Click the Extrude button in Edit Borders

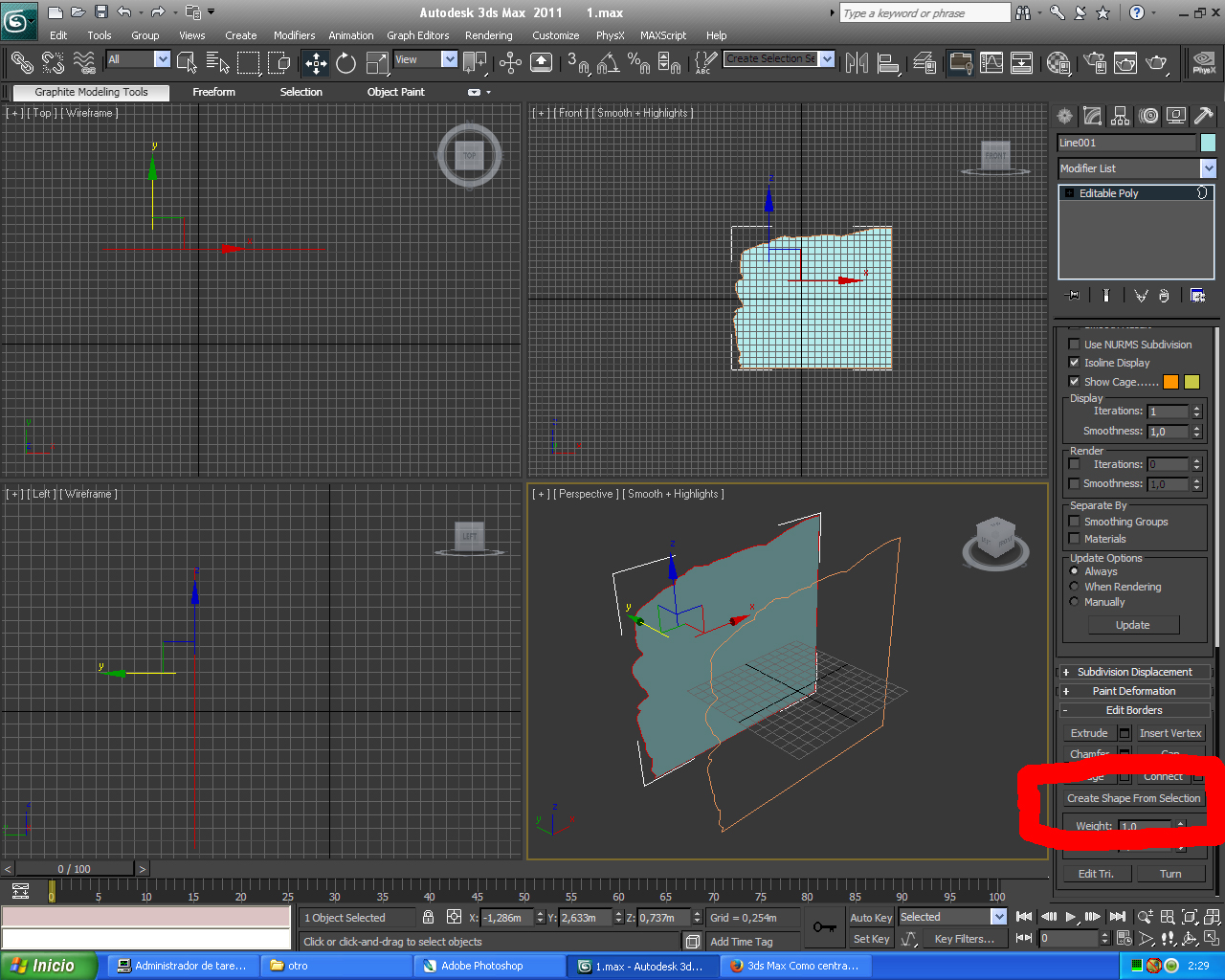[1089, 733]
